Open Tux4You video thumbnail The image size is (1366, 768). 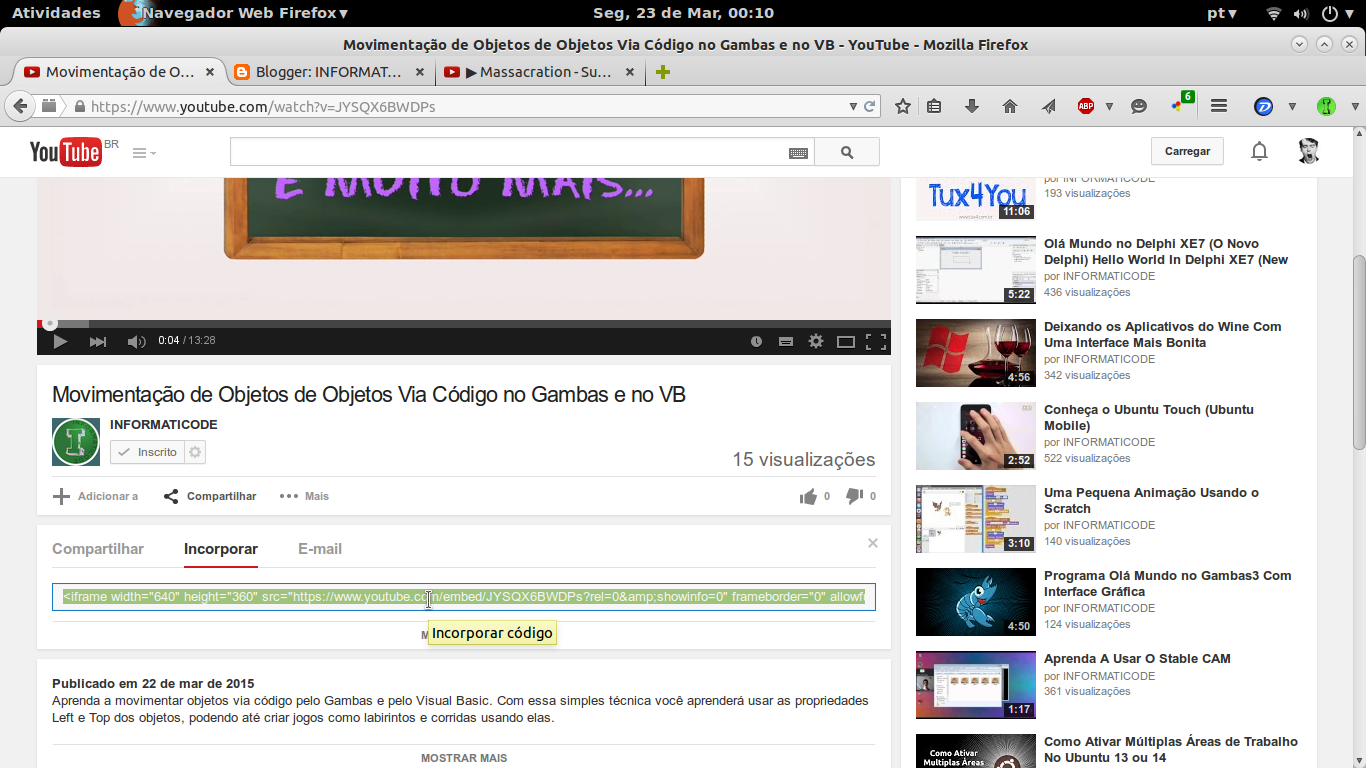coord(976,199)
